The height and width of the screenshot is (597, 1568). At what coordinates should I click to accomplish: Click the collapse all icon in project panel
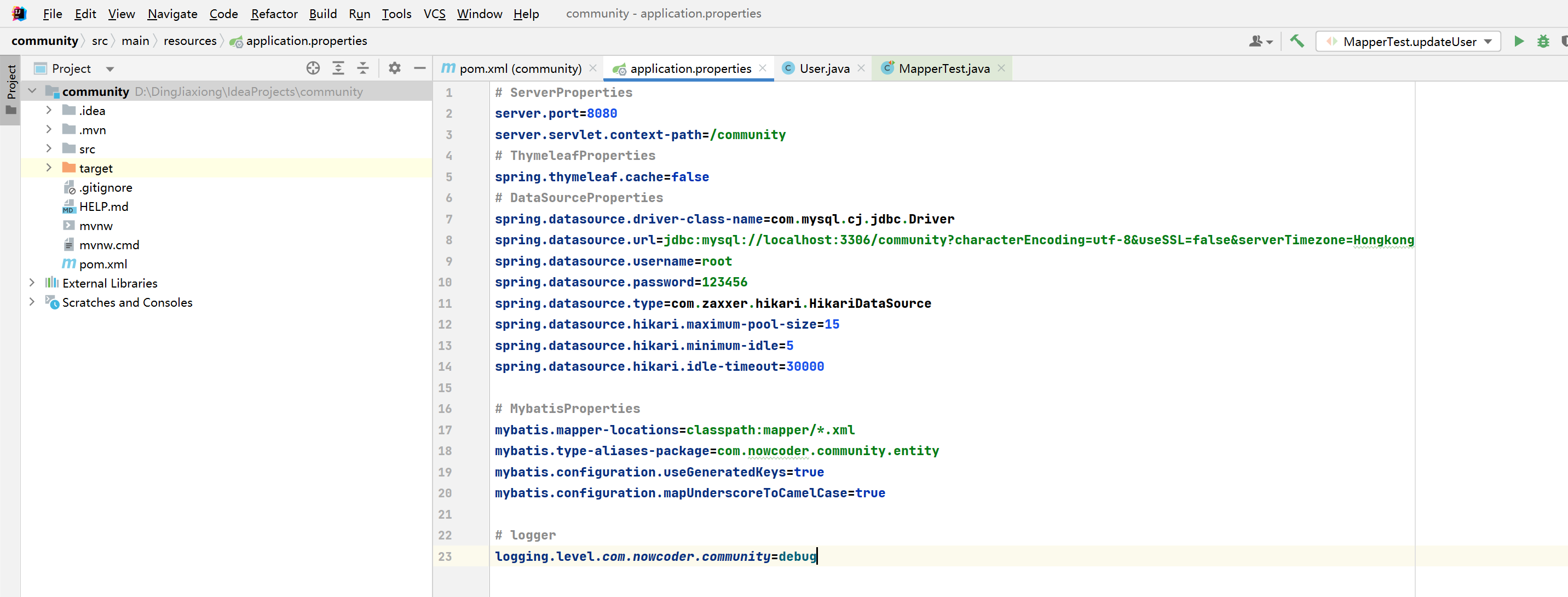(x=362, y=68)
